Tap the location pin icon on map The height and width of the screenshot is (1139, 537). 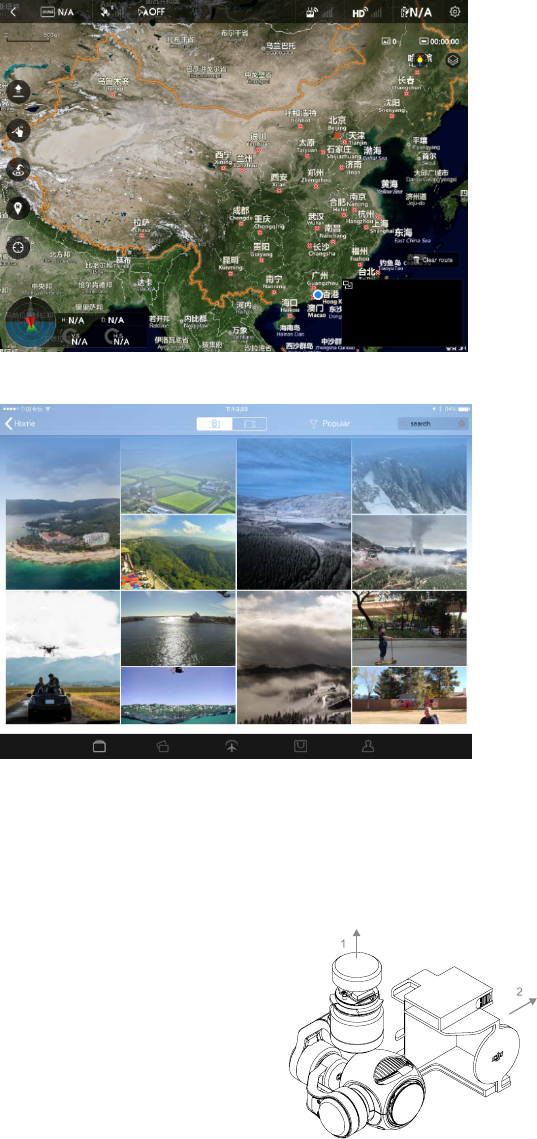tap(18, 208)
